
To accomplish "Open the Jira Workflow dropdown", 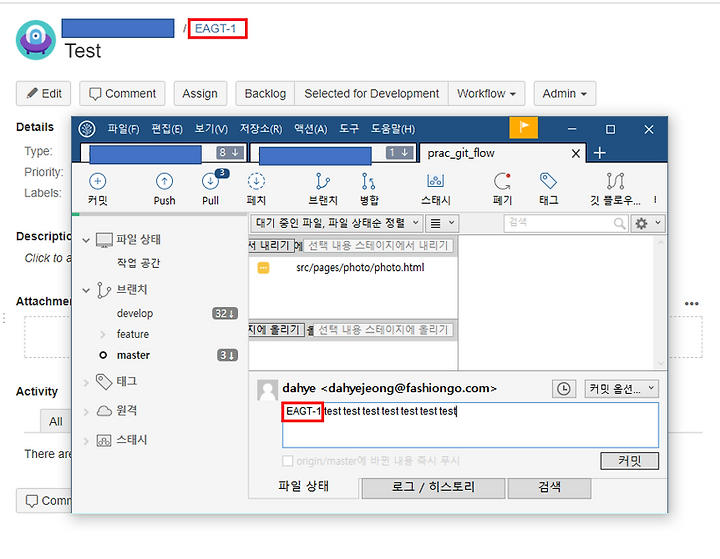I will pos(486,94).
